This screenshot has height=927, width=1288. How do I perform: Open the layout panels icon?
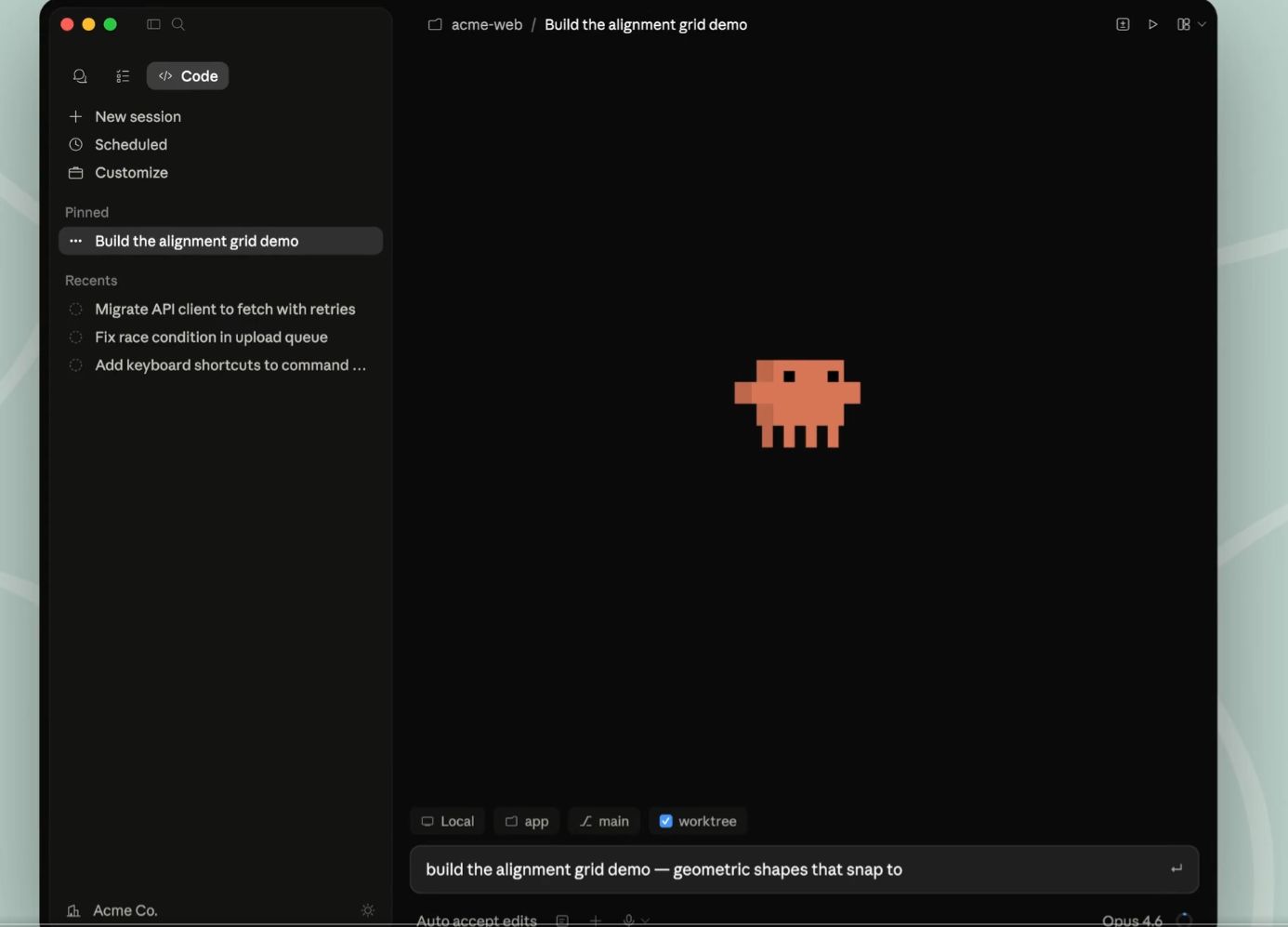1183,24
